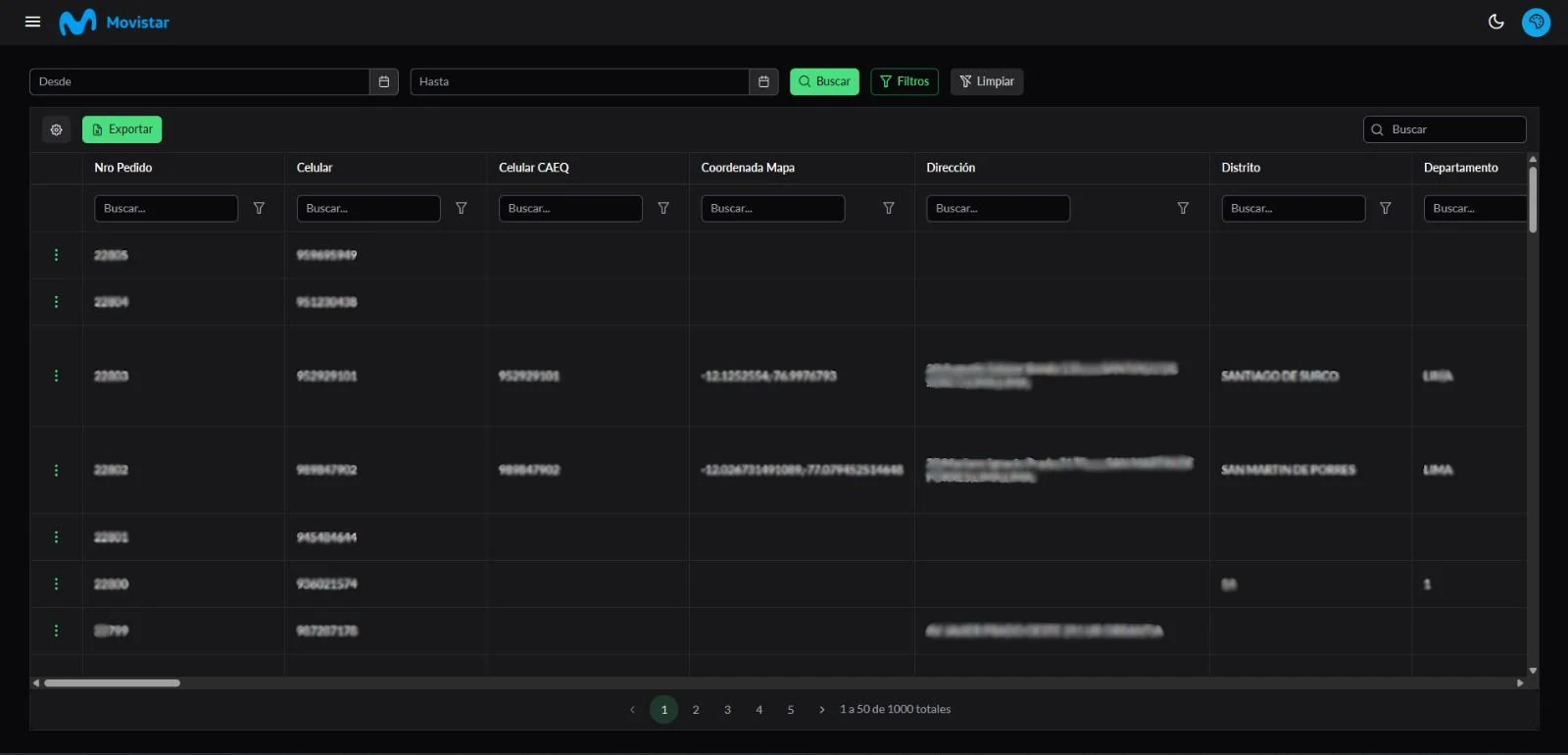Open the Desde calendar picker icon
The width and height of the screenshot is (1568, 755).
point(383,81)
